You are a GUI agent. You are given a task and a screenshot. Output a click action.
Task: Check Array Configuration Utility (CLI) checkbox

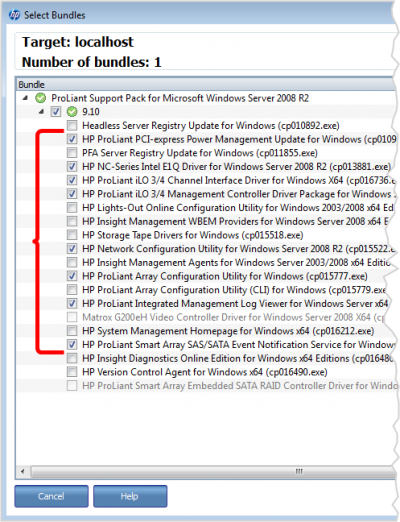pyautogui.click(x=72, y=289)
